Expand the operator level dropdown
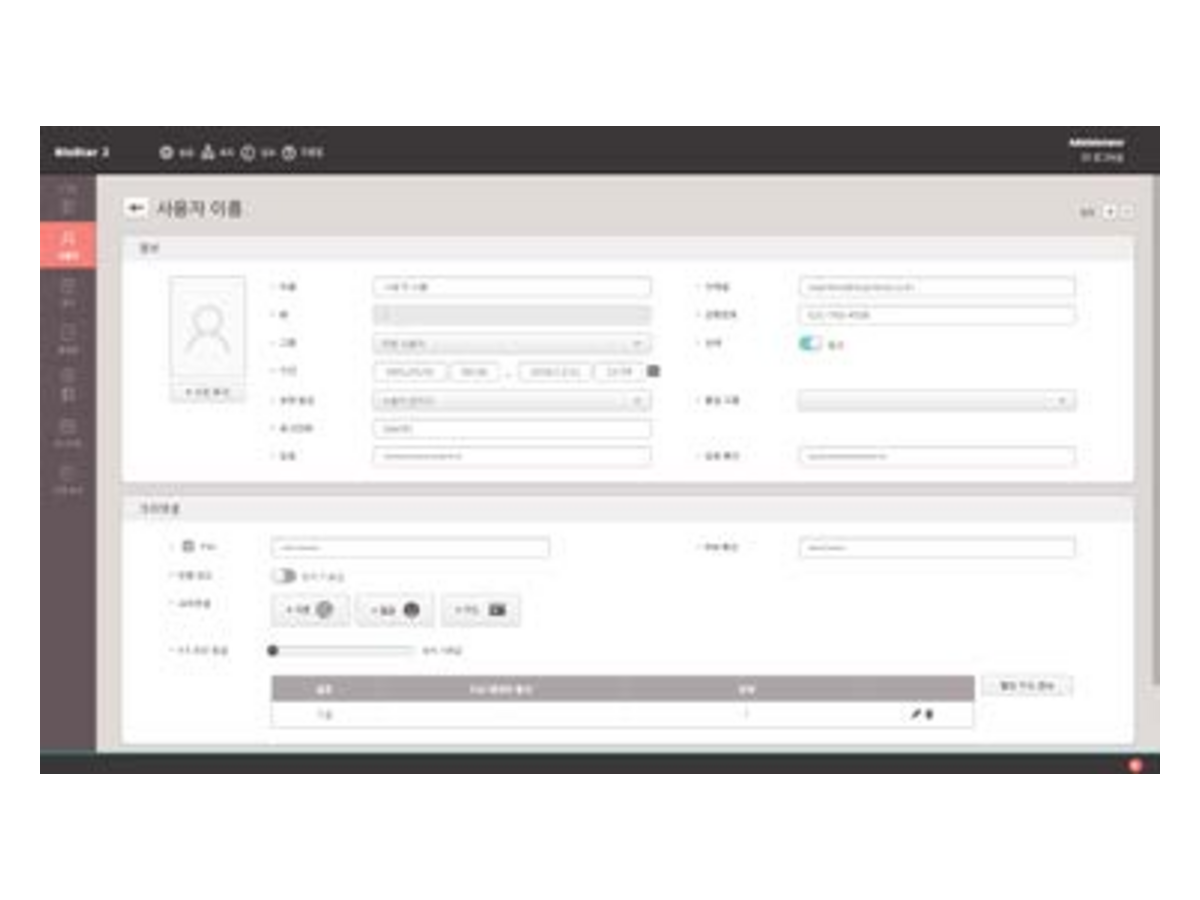The image size is (1200, 900). click(511, 400)
